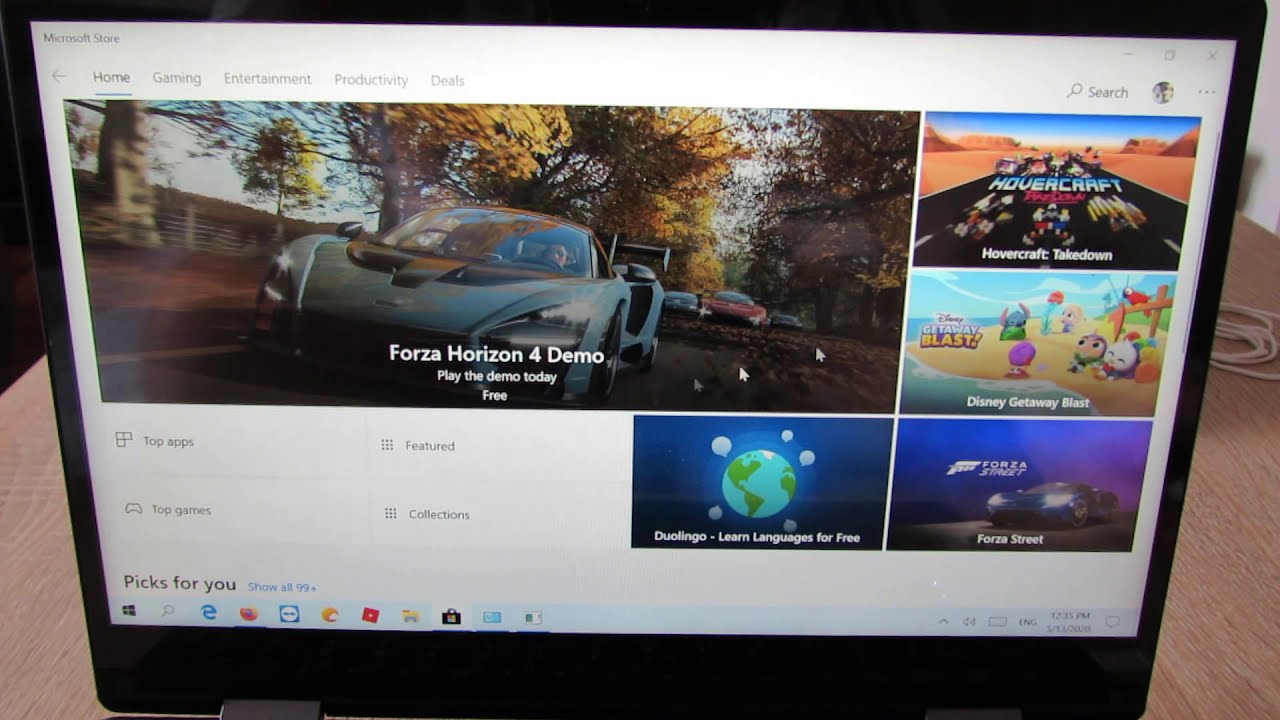Click the touch keyboard tray icon

click(997, 622)
